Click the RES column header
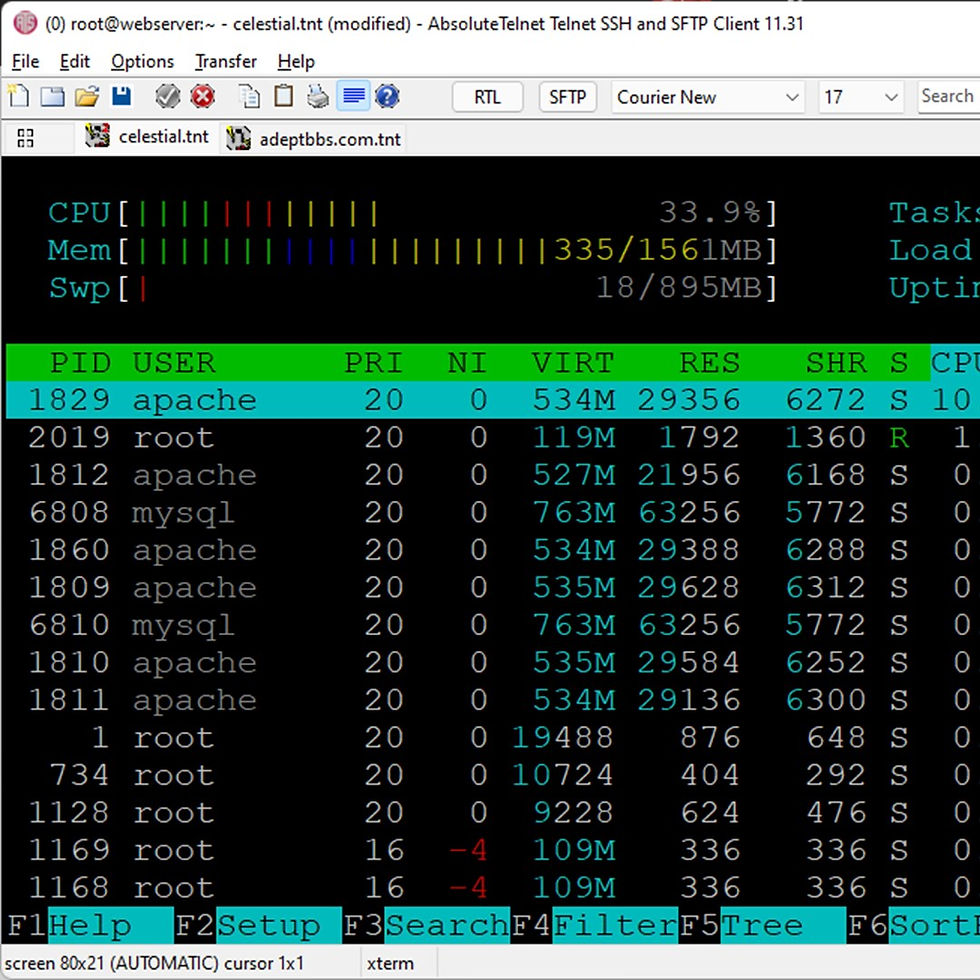The height and width of the screenshot is (980, 980). pos(709,362)
